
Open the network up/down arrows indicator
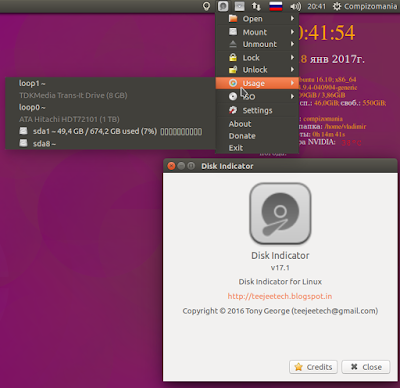(x=256, y=6)
